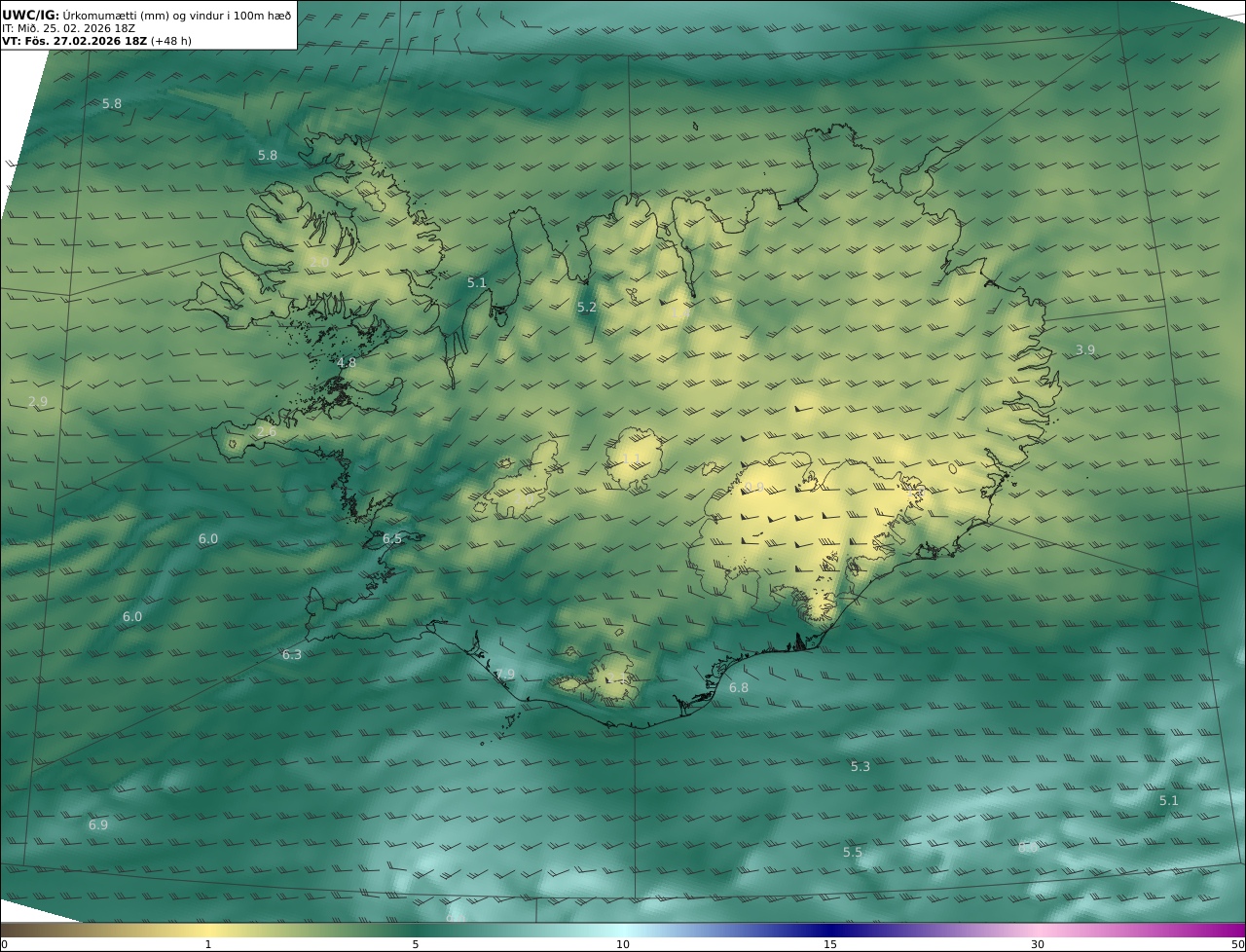Click the VT valid time line

[x=74, y=41]
